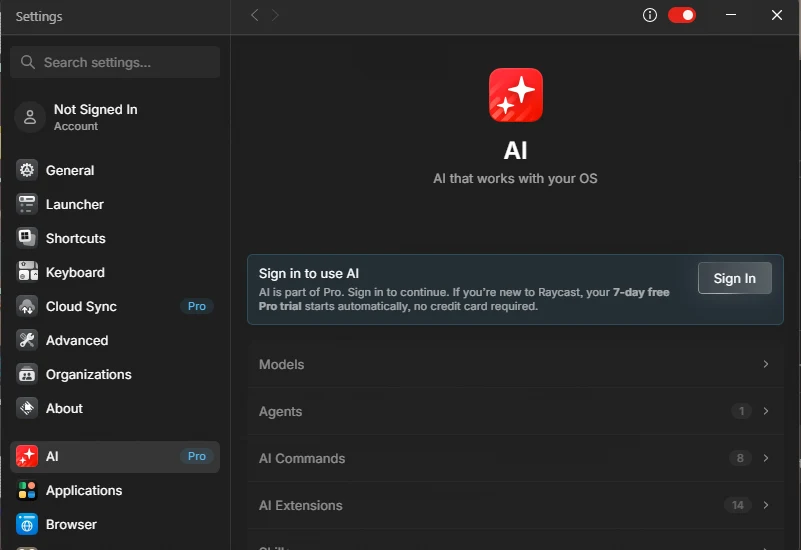The width and height of the screenshot is (801, 550).
Task: Click the Keyboard sidebar icon
Action: click(27, 272)
